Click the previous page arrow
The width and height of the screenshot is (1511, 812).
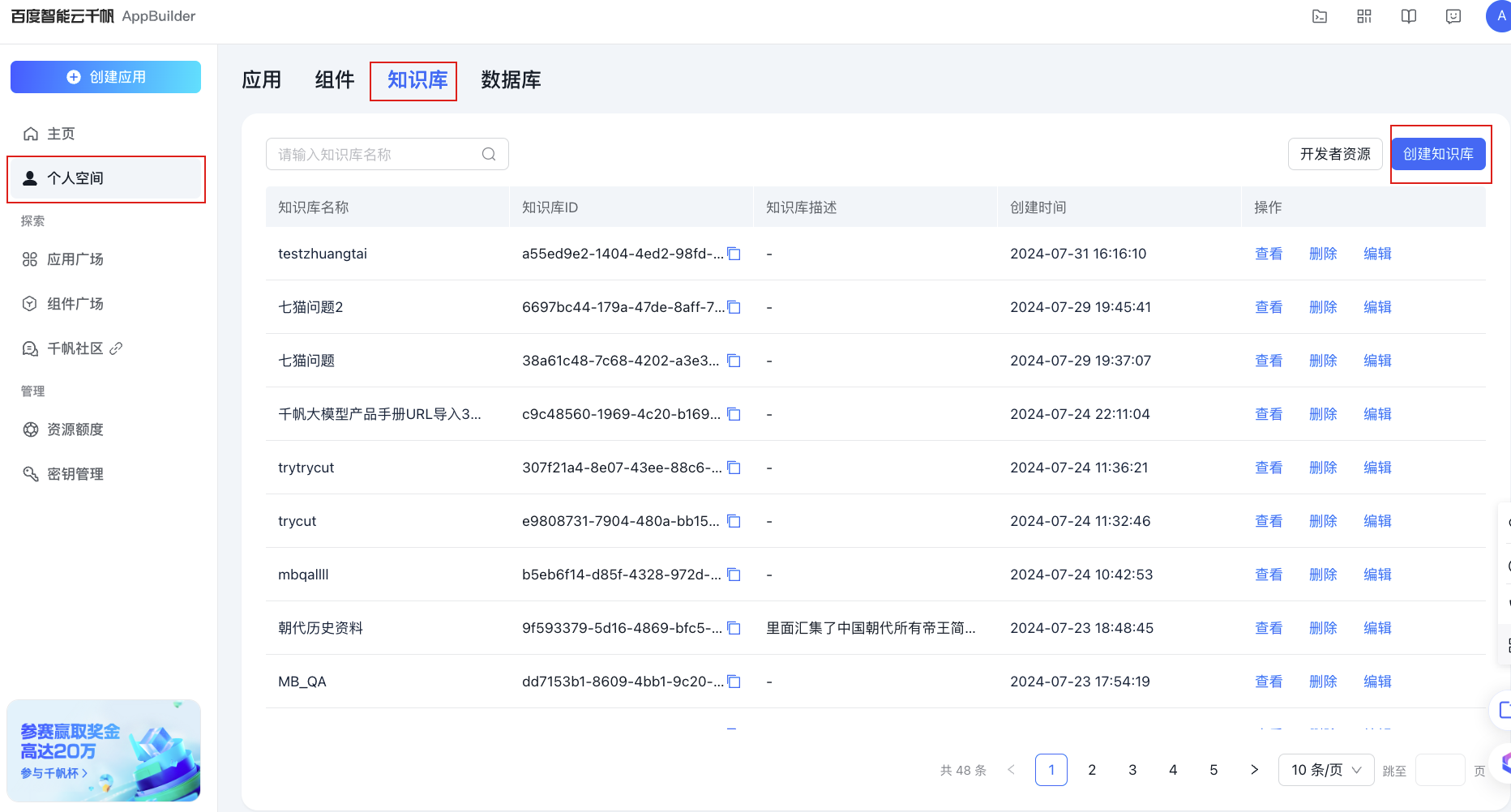tap(1011, 770)
